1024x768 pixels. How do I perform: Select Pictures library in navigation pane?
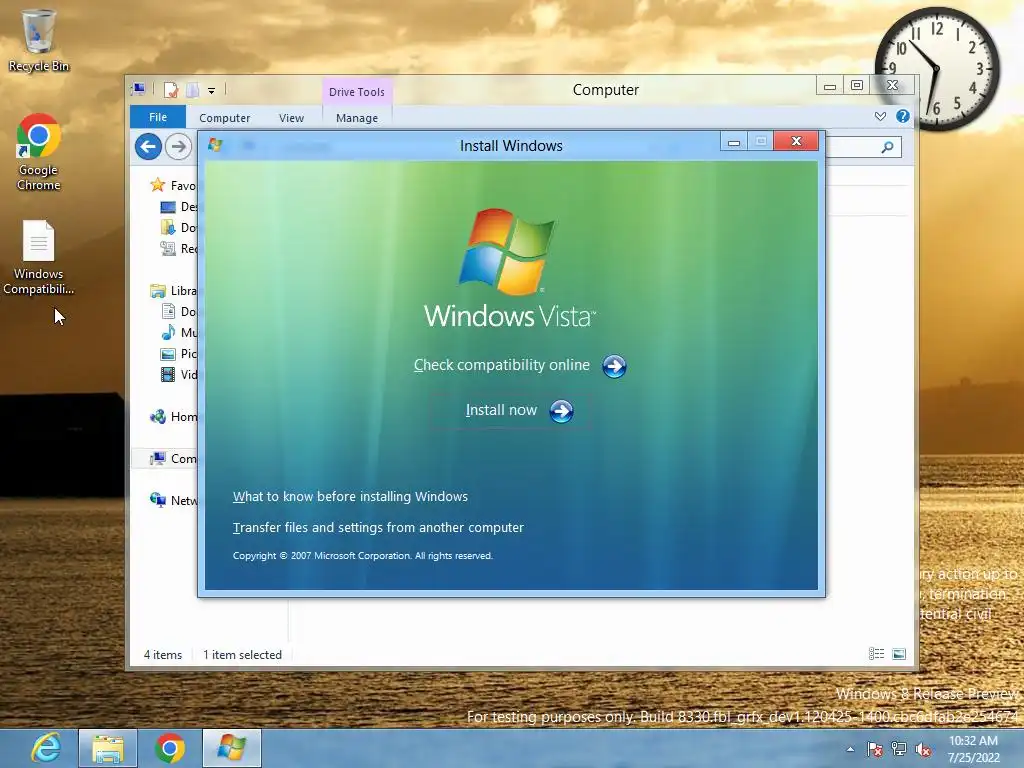click(x=178, y=353)
